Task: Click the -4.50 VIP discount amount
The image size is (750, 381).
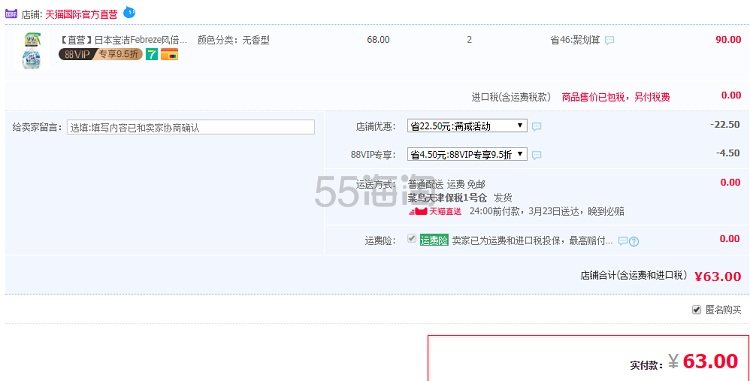Action: pos(728,153)
